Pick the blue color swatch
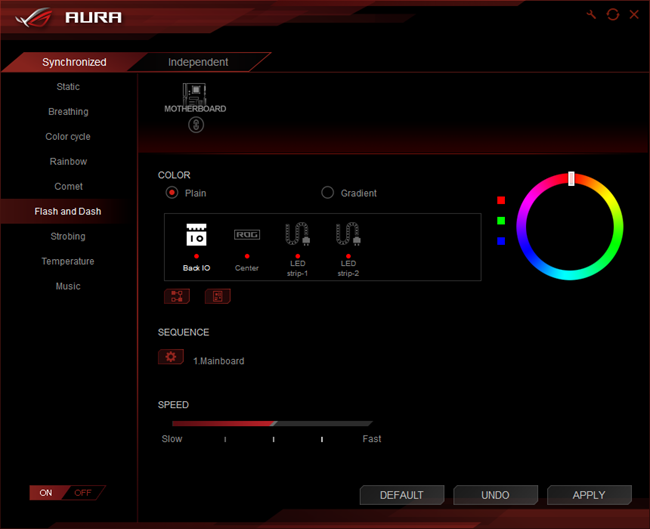Screen dimensions: 650x529 pos(501,241)
